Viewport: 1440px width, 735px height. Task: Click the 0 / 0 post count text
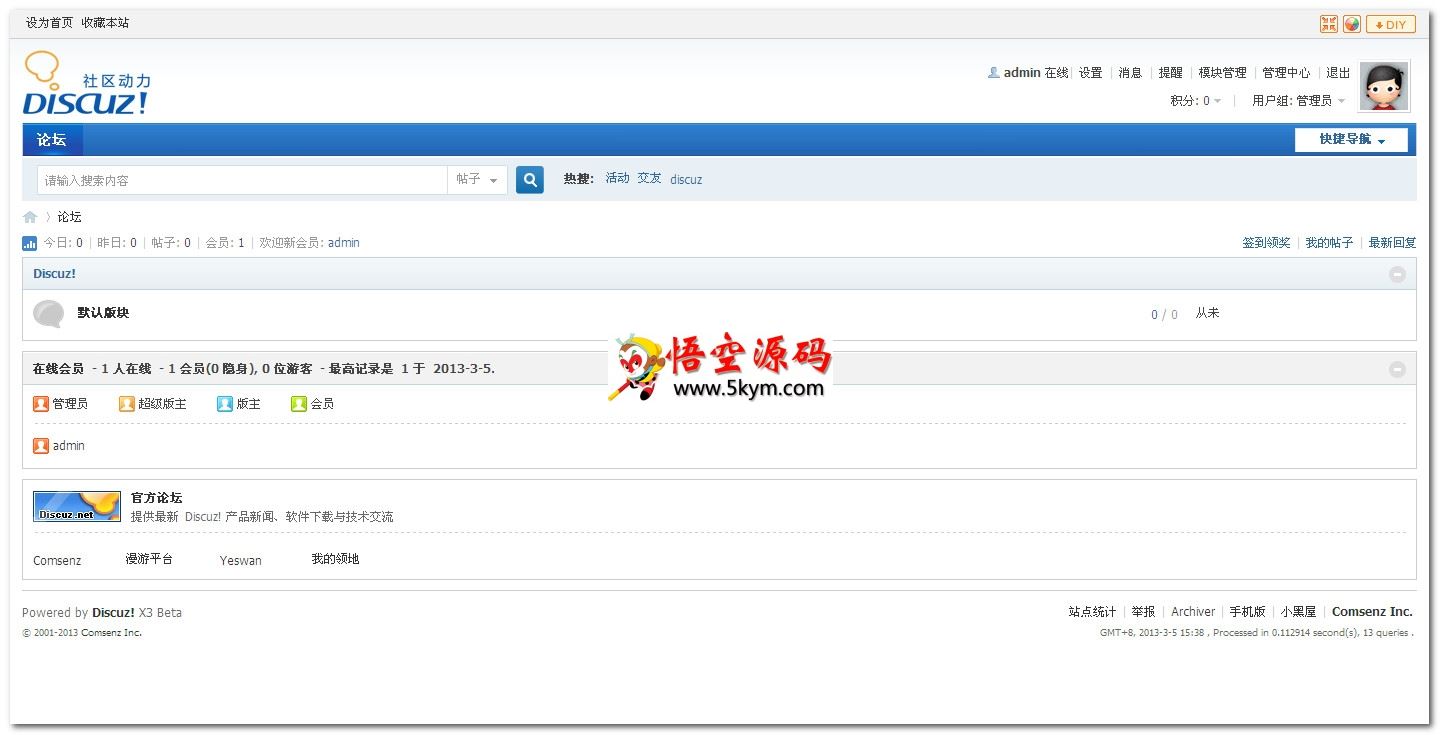coord(1164,315)
